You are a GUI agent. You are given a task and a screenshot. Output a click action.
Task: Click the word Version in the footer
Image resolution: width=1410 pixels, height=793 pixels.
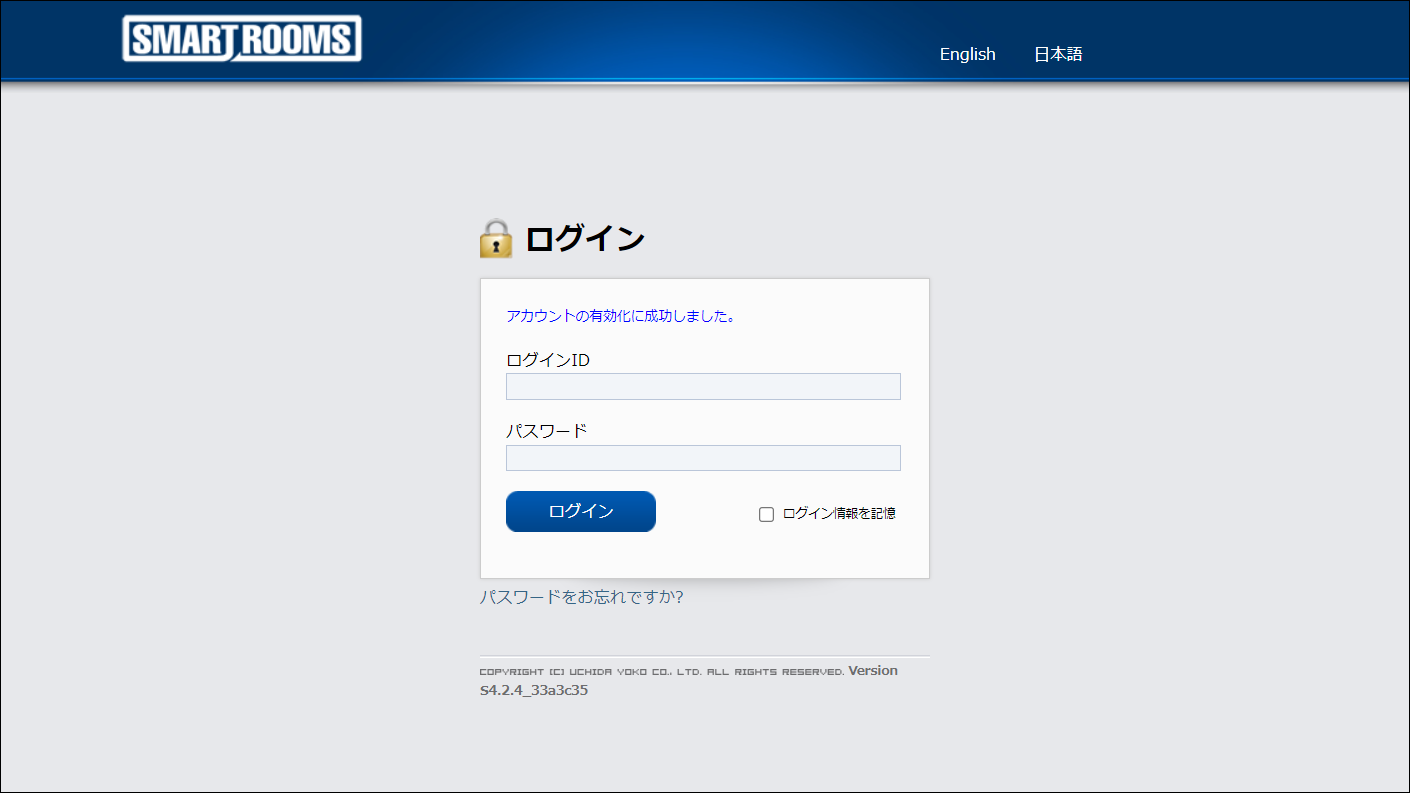point(873,671)
